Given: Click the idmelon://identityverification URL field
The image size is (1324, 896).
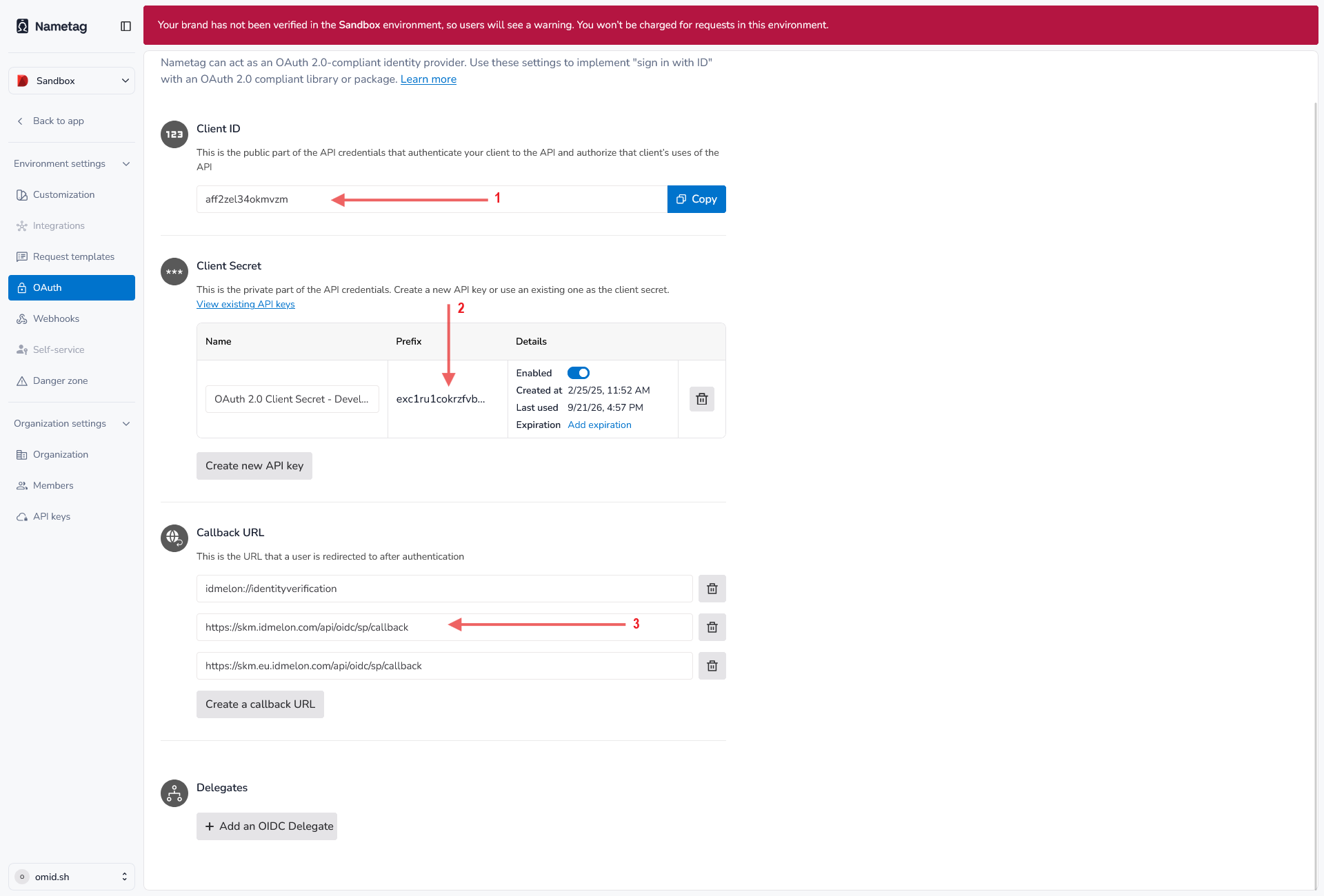Looking at the screenshot, I should pos(445,589).
